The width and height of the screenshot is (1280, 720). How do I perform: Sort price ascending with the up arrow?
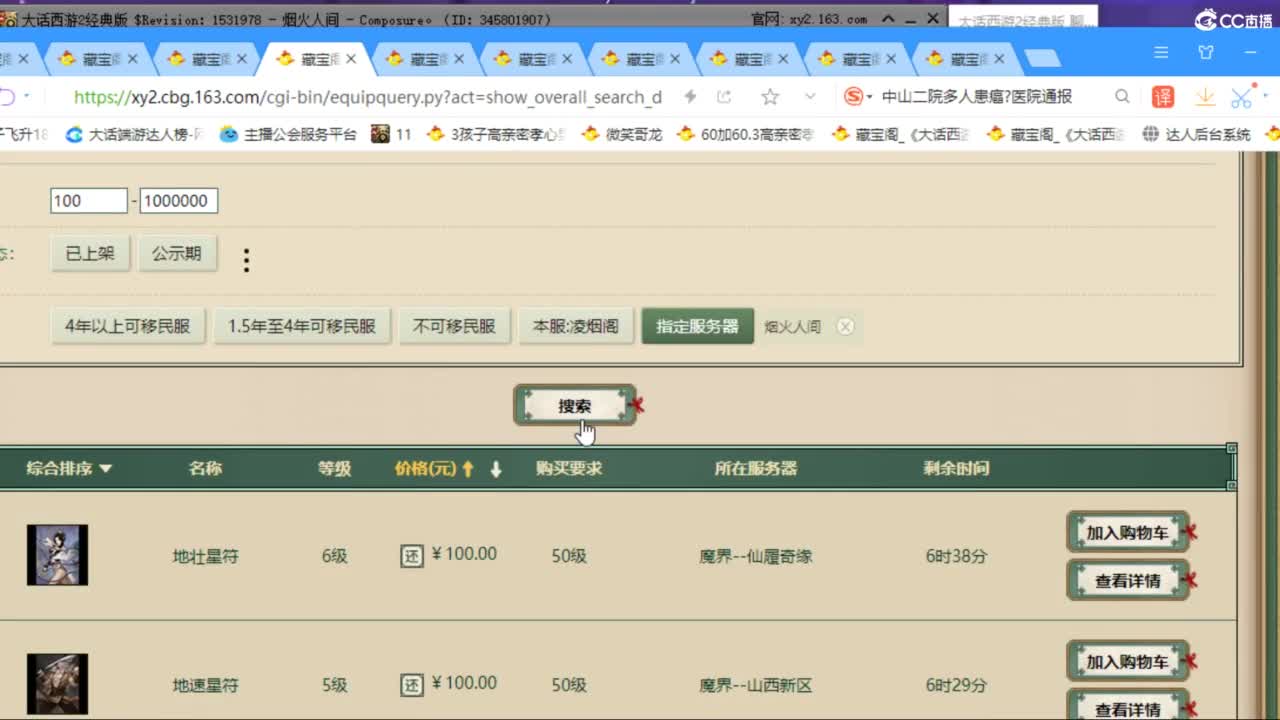(467, 469)
